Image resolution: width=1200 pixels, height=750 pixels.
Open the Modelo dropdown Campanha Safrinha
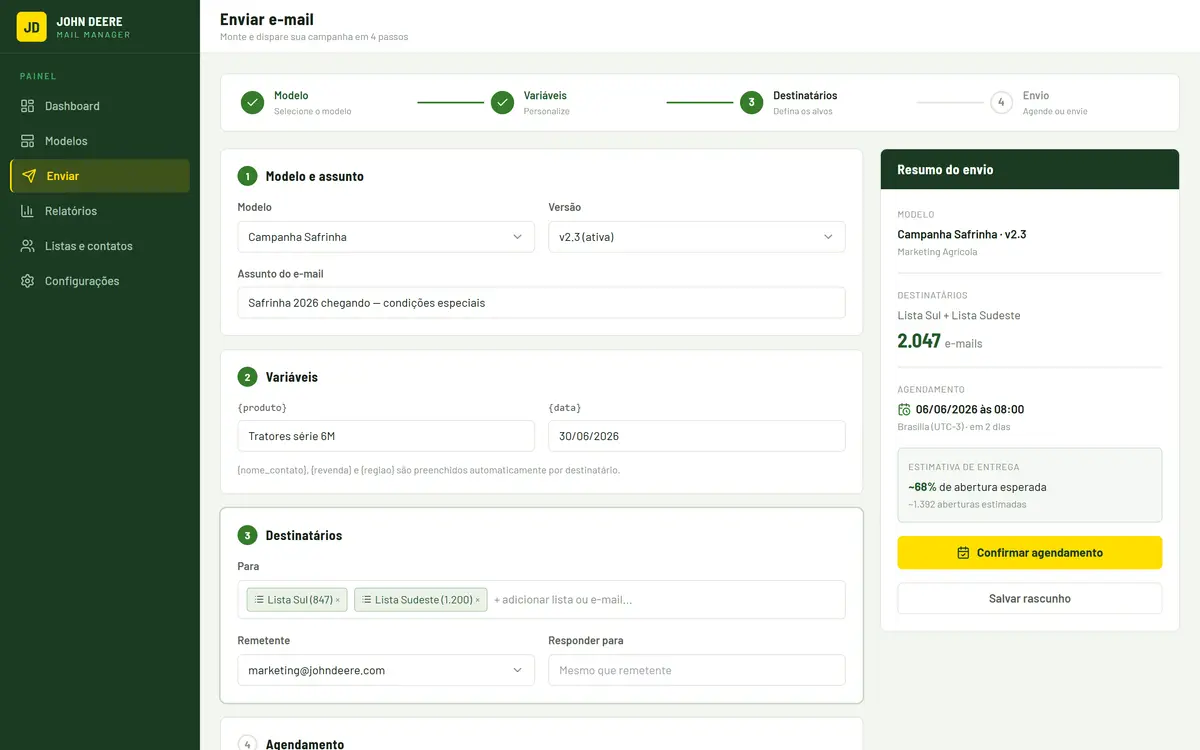386,237
